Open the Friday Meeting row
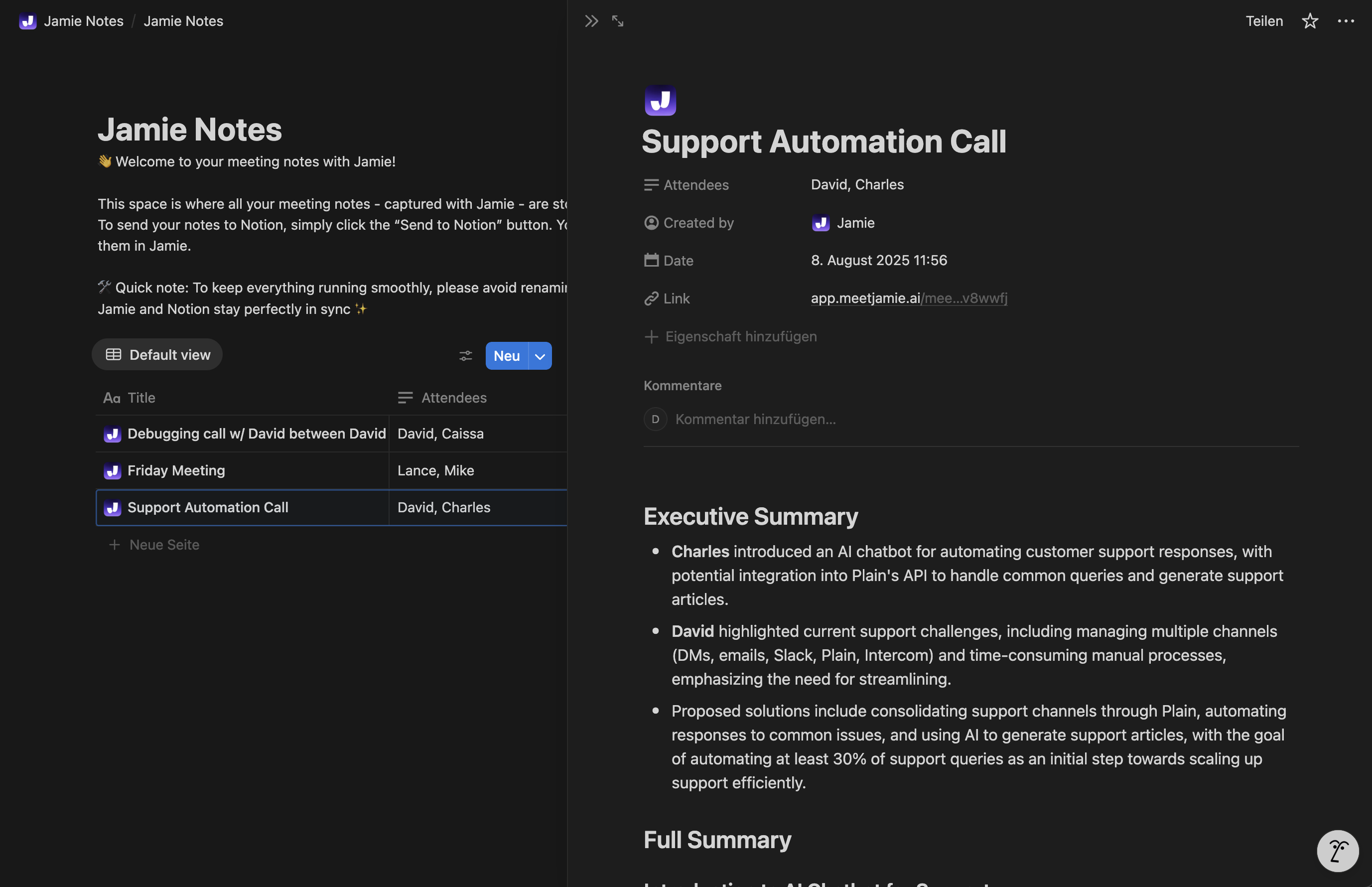Viewport: 1372px width, 887px height. (176, 471)
